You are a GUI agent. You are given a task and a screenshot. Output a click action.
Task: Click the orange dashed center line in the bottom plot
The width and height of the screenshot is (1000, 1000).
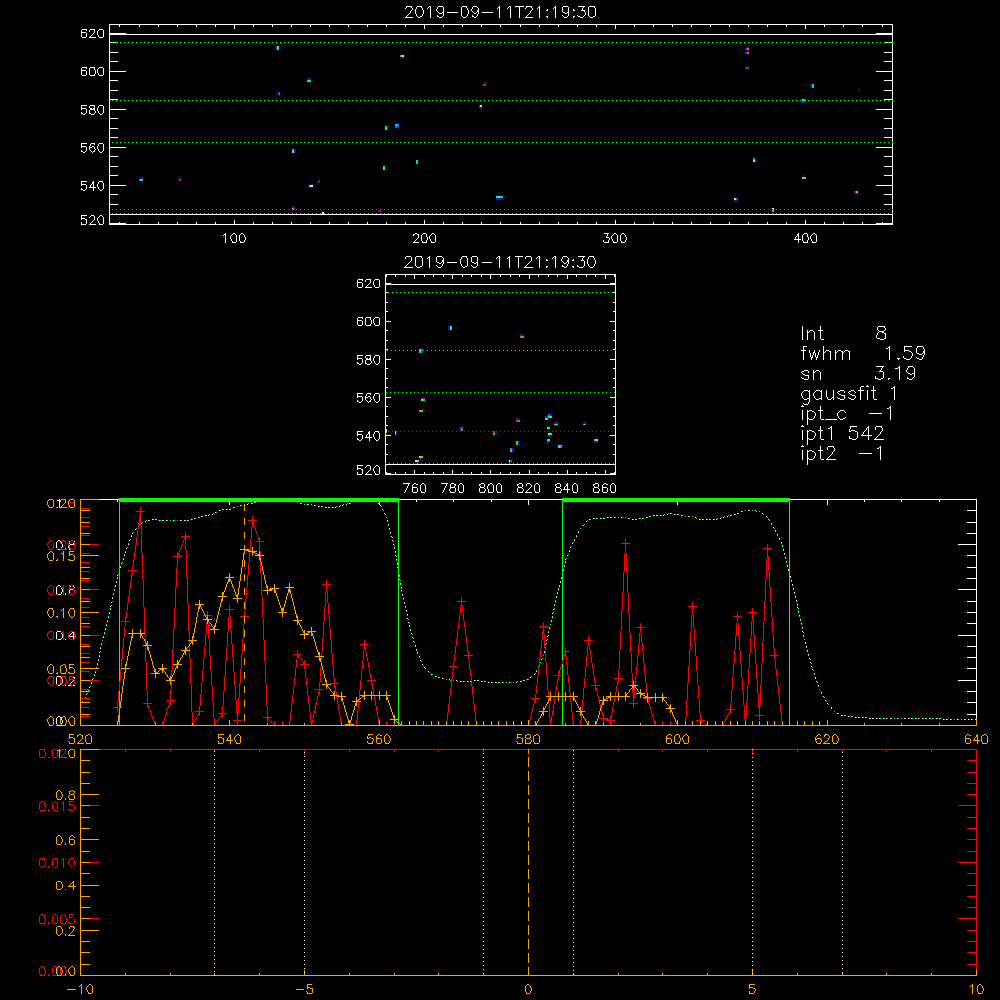[528, 862]
